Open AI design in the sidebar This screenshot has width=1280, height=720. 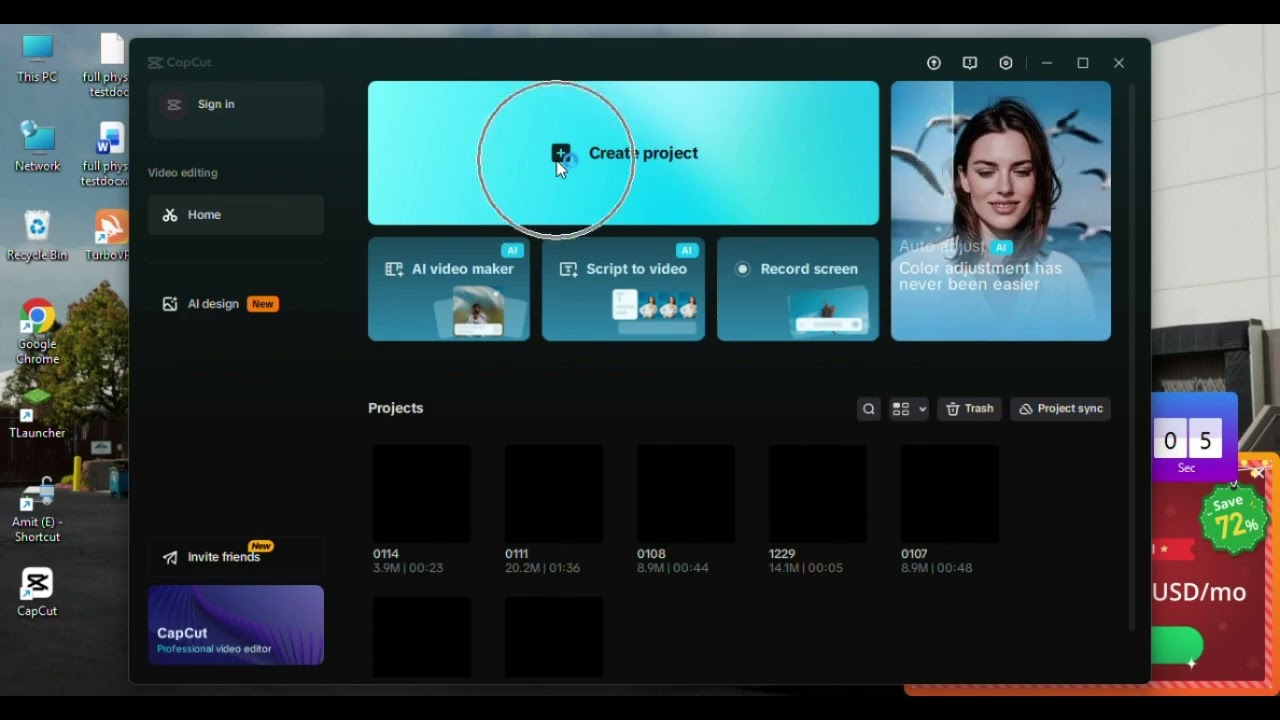[236, 304]
